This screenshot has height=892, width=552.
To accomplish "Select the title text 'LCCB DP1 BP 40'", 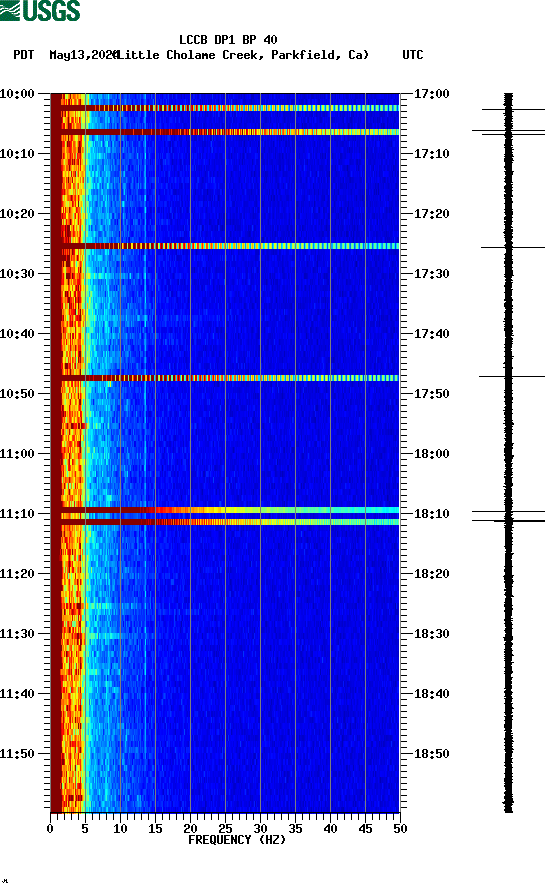I will [228, 40].
